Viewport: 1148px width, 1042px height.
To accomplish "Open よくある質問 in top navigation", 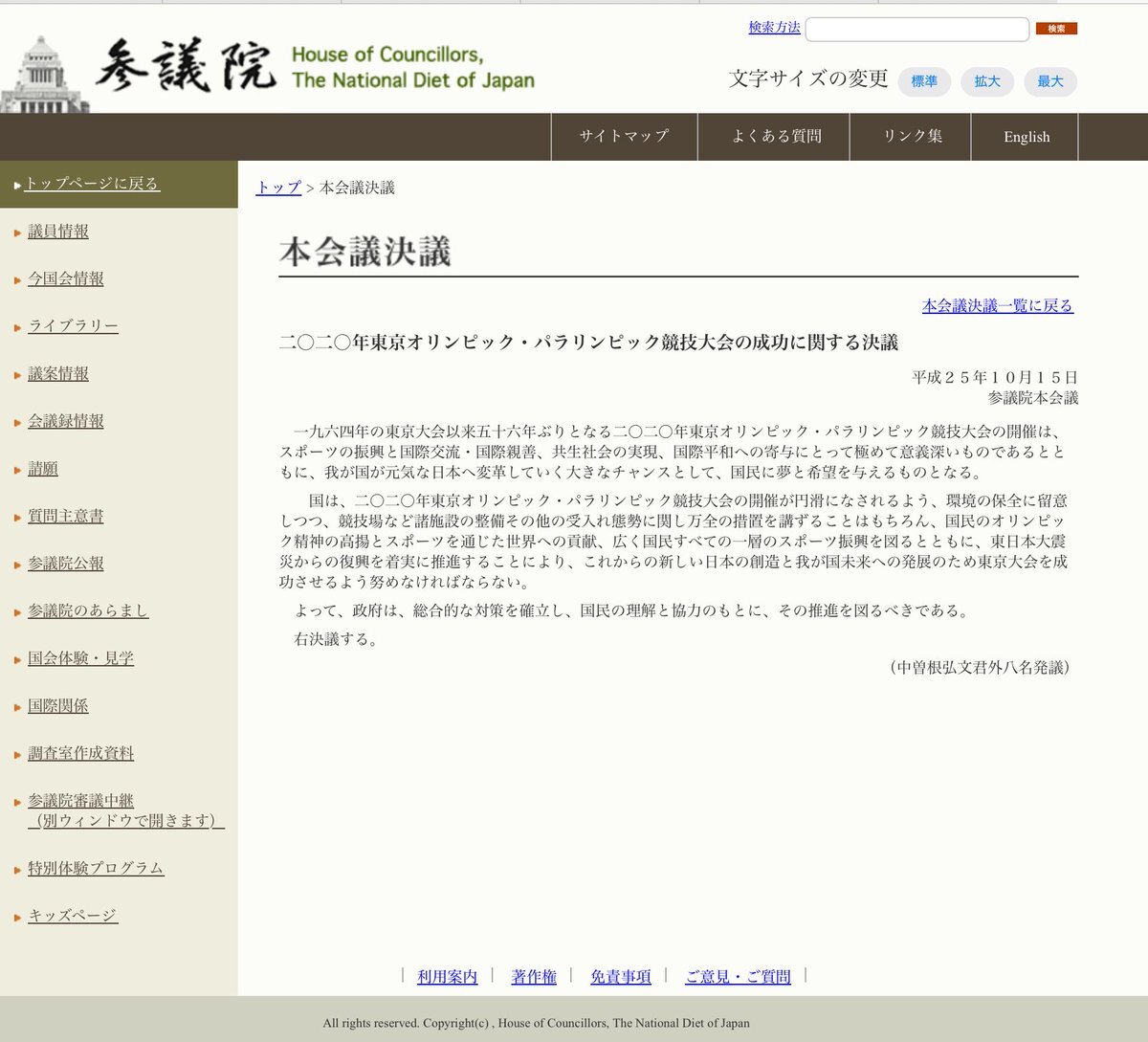I will pyautogui.click(x=776, y=137).
